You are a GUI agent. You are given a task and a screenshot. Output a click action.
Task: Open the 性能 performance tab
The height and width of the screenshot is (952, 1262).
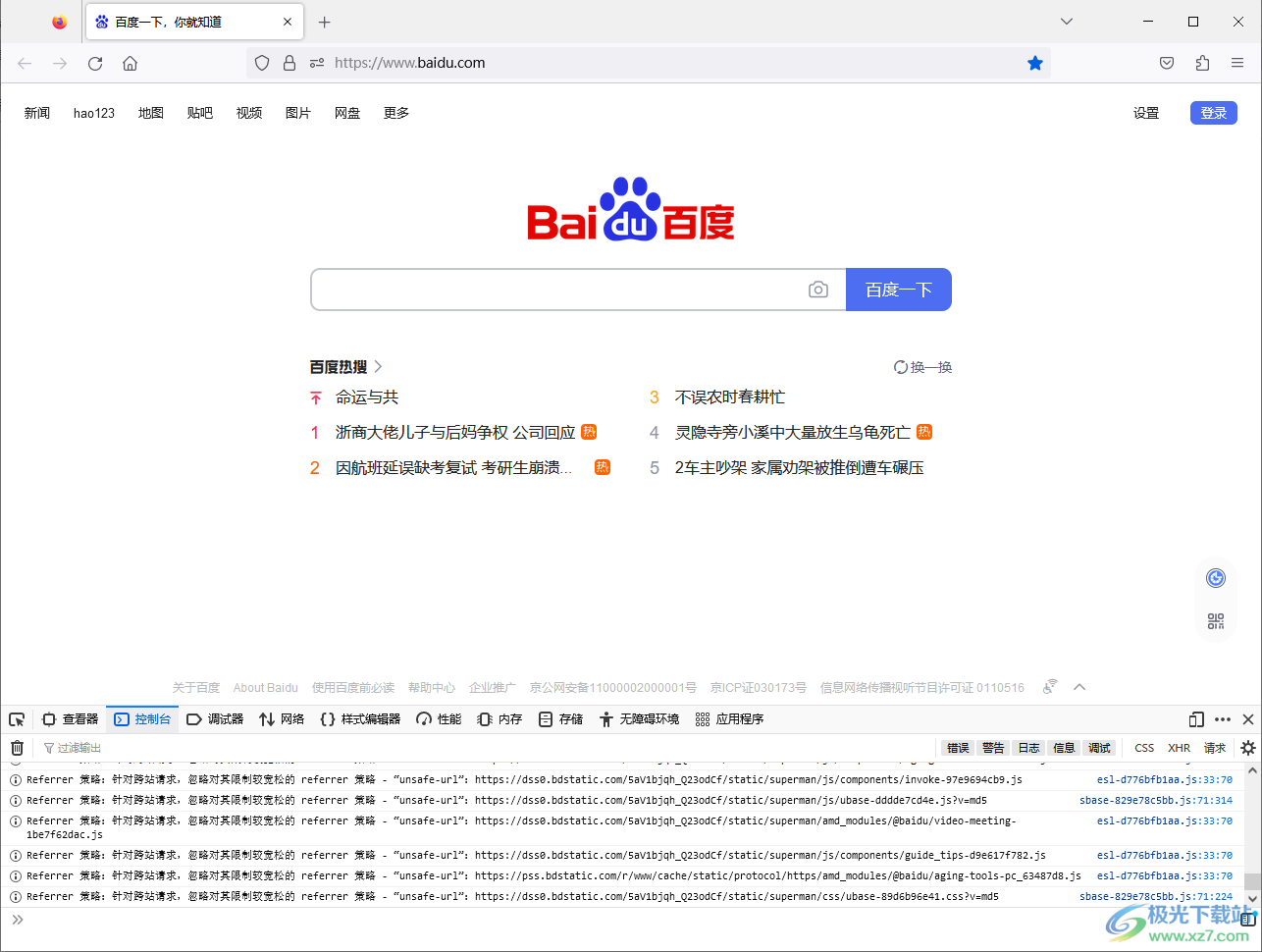pyautogui.click(x=439, y=719)
